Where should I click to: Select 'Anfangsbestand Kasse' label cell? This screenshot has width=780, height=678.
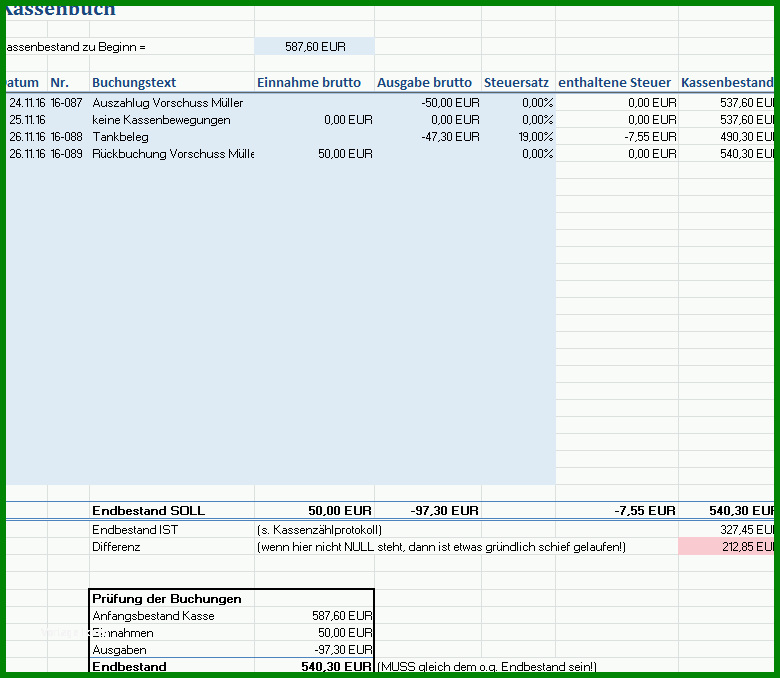coord(172,616)
